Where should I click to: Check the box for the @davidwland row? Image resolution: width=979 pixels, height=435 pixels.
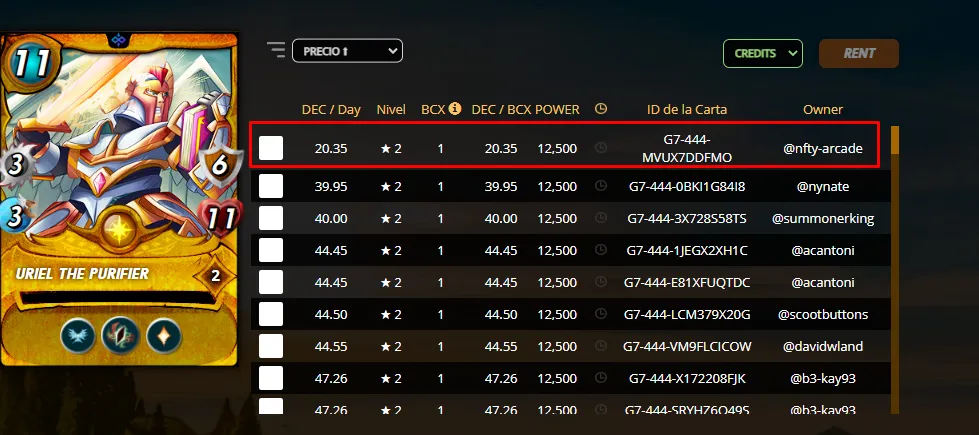(x=271, y=346)
